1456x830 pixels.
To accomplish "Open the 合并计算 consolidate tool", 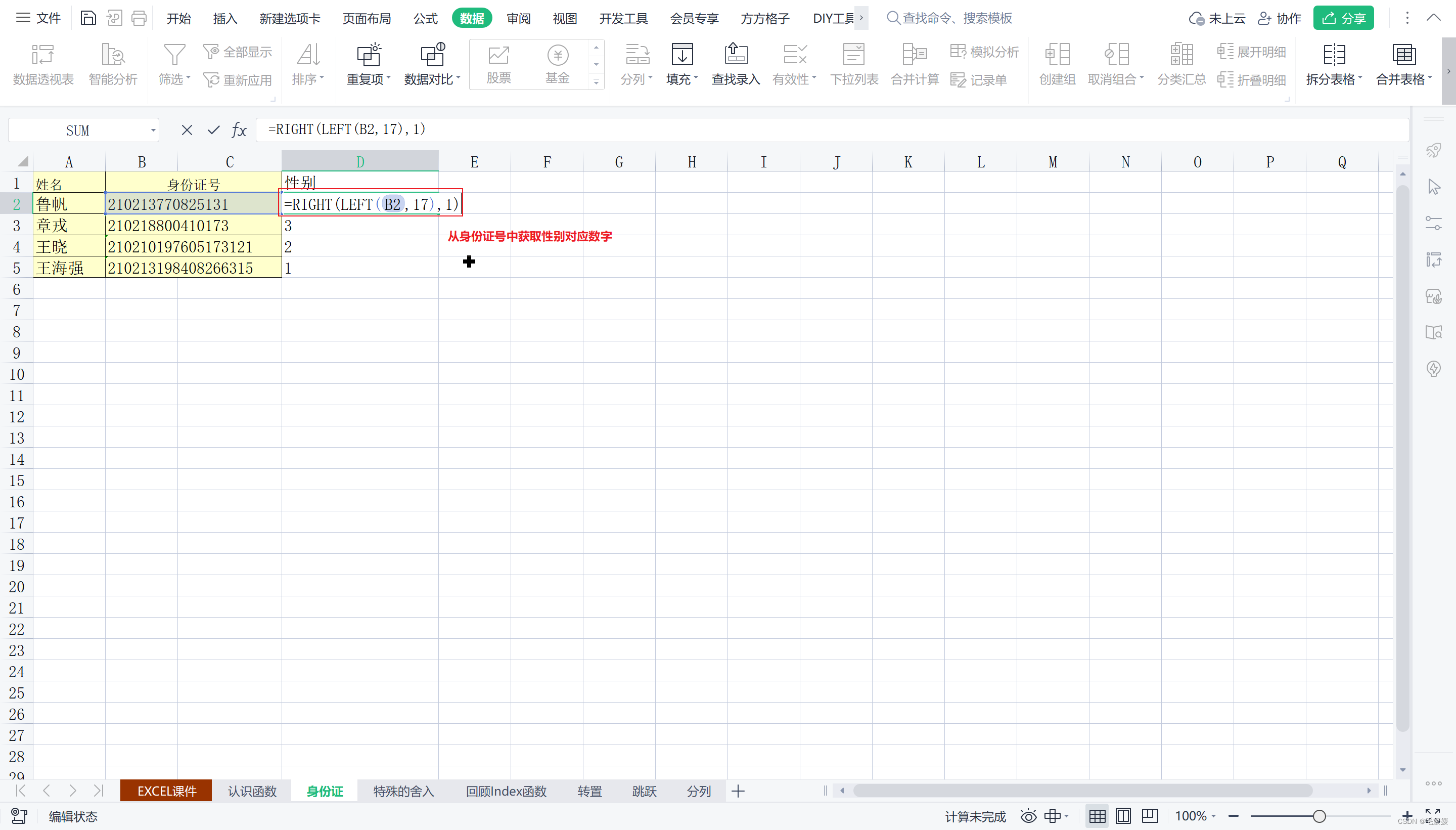I will coord(915,64).
